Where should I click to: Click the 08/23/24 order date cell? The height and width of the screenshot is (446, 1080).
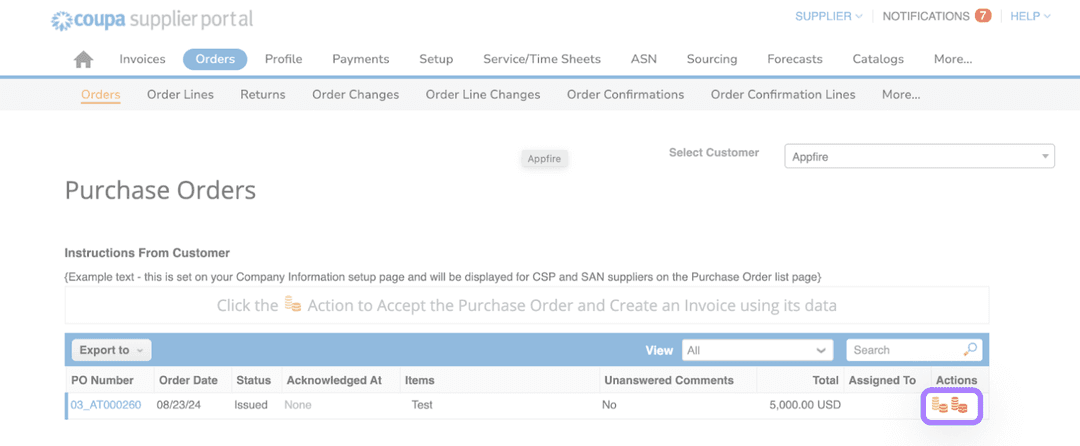[180, 405]
